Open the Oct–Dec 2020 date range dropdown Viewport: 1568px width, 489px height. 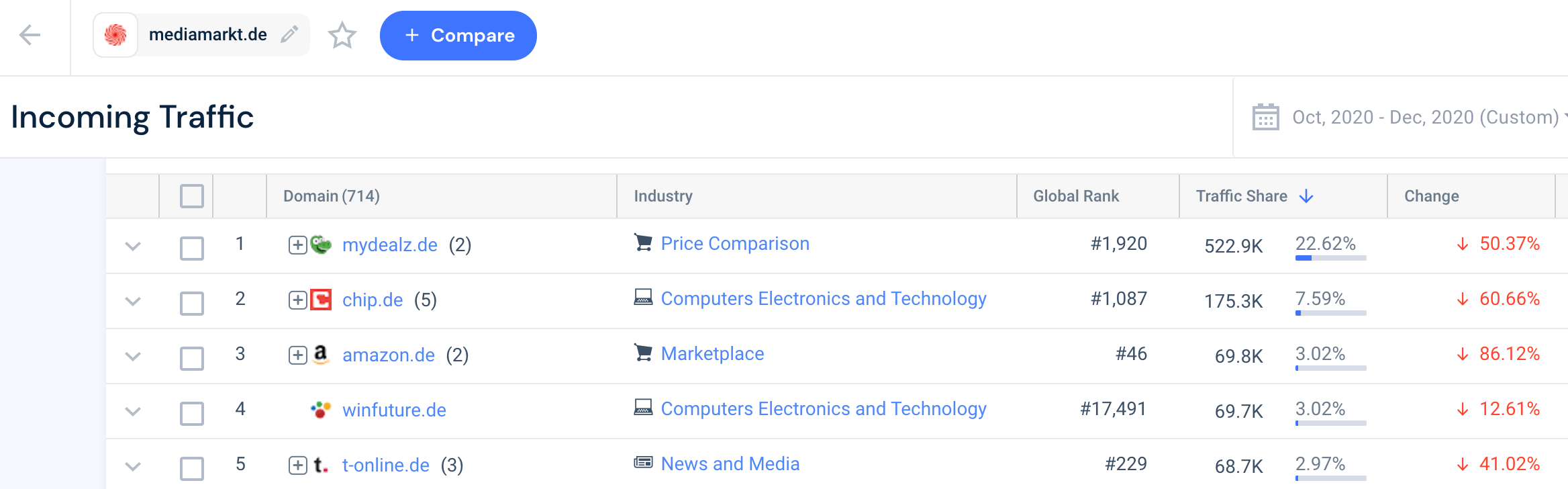click(1424, 118)
